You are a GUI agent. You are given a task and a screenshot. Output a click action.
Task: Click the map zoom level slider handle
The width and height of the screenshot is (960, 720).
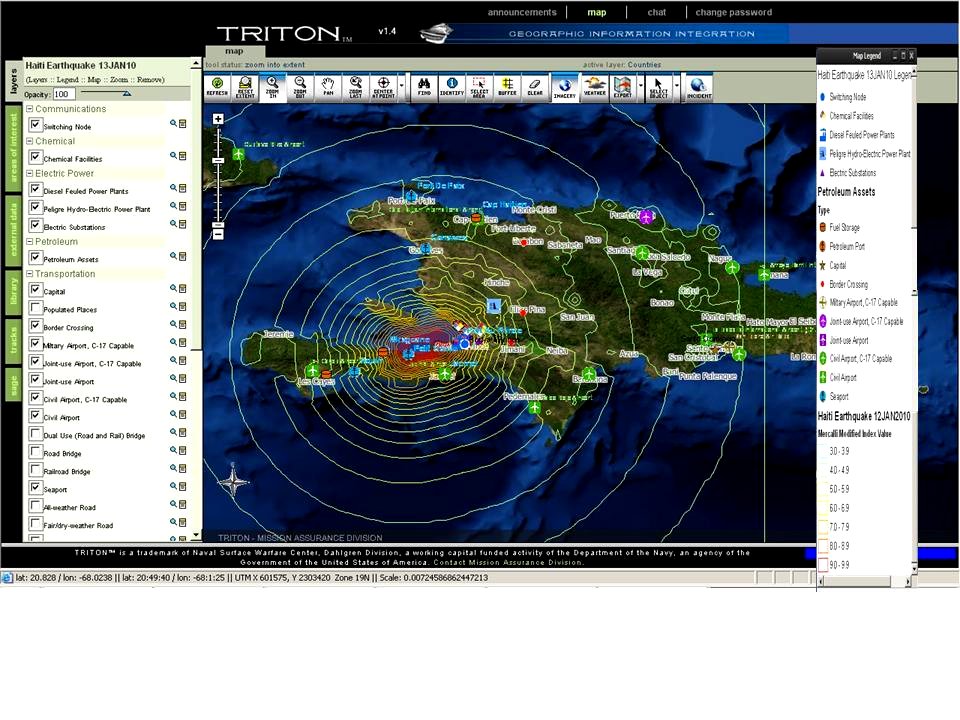(x=218, y=160)
